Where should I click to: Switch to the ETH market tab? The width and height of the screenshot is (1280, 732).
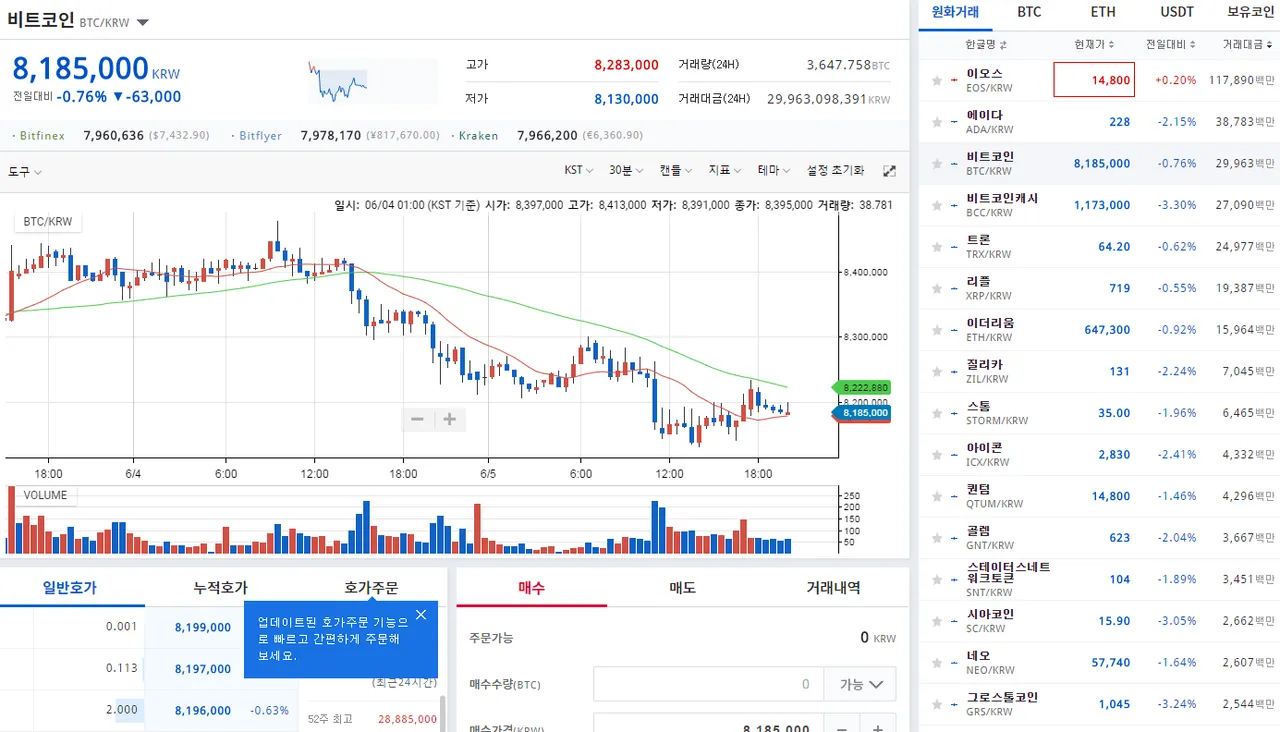coord(1103,13)
